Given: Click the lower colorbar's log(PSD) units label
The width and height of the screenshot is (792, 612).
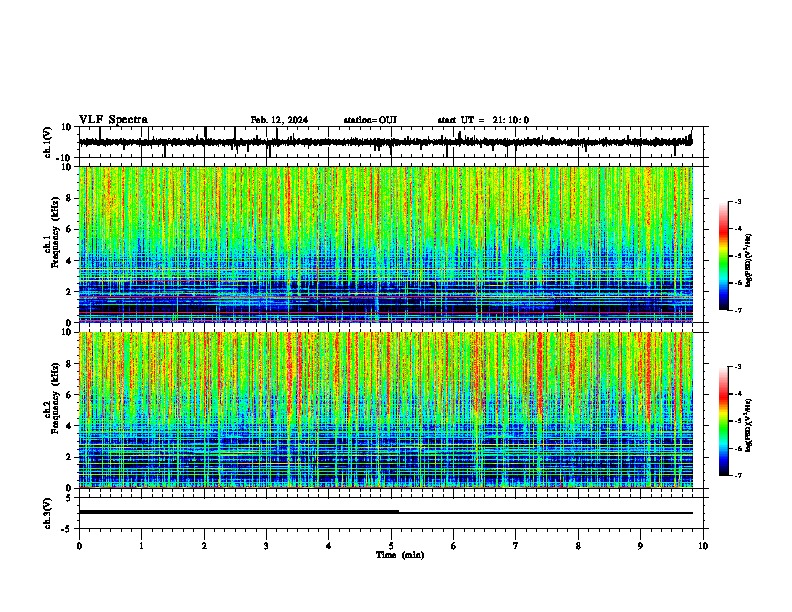Looking at the screenshot, I should 749,426.
